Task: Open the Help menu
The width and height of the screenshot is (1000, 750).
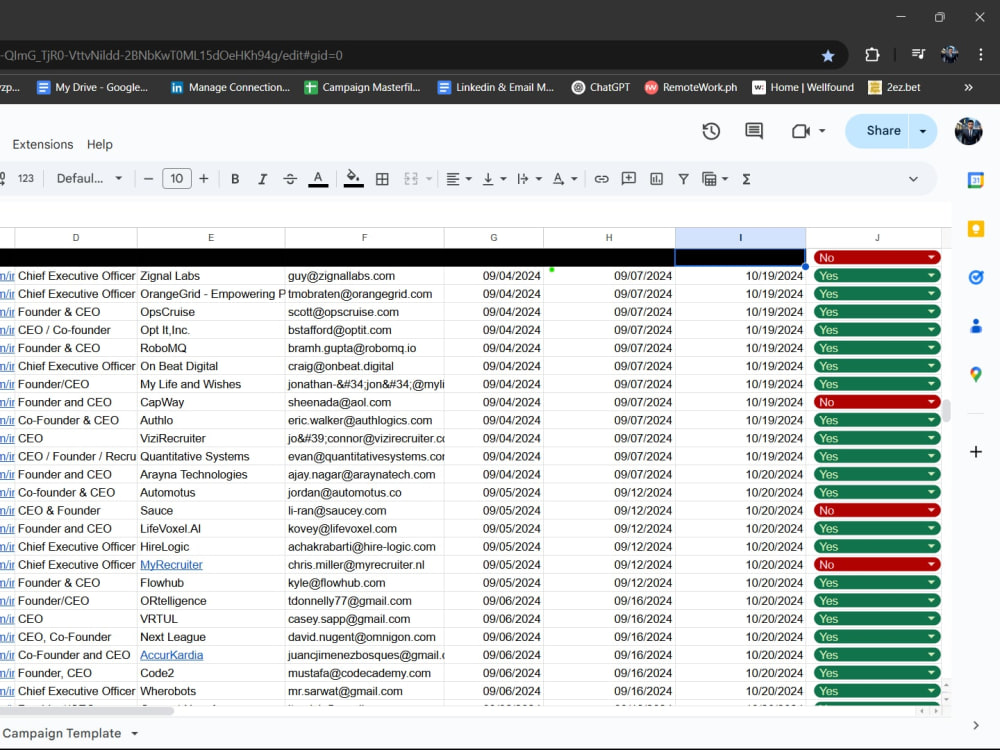Action: (x=99, y=145)
